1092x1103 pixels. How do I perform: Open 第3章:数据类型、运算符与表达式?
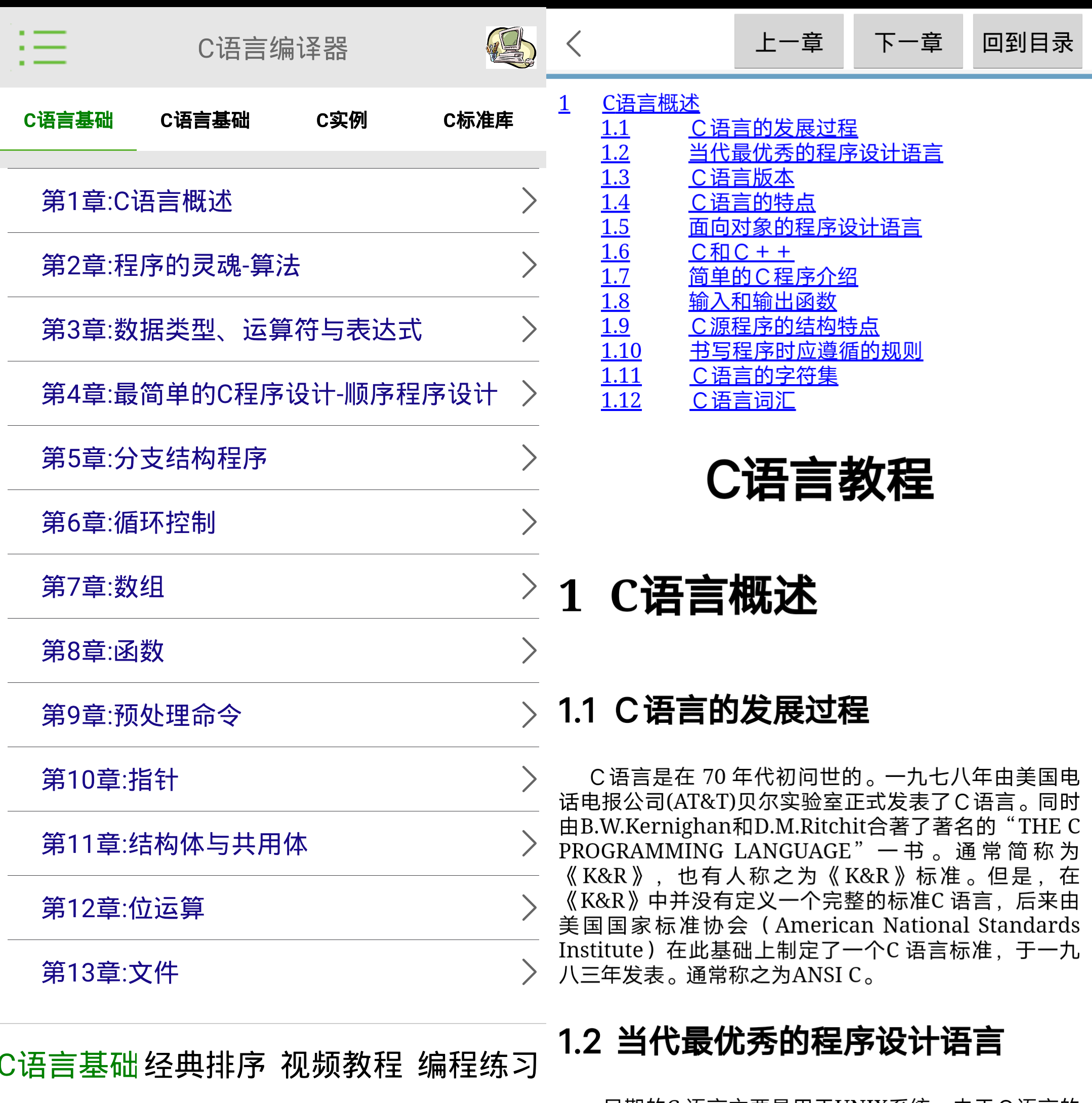273,330
